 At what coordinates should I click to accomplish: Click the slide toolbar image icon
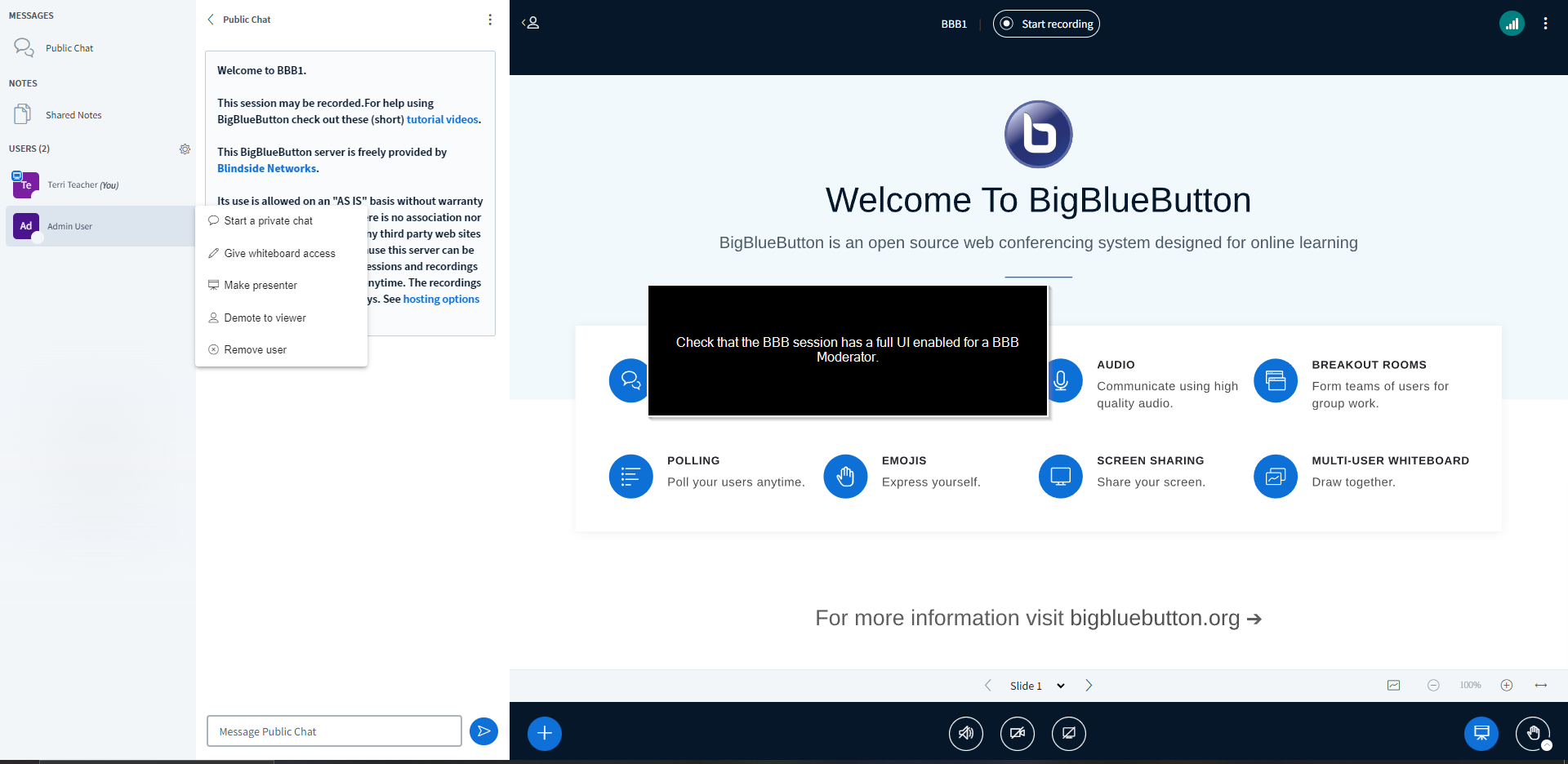[x=1394, y=686]
